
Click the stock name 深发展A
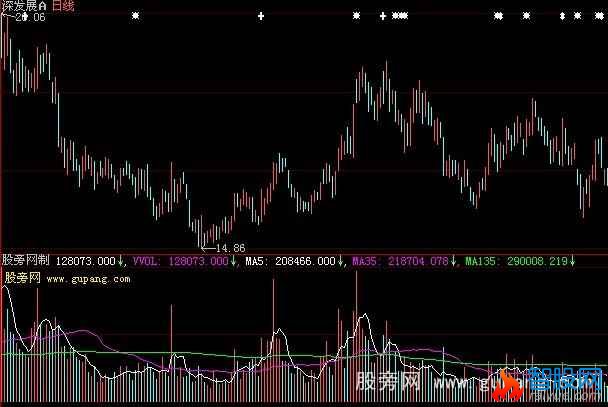[24, 5]
